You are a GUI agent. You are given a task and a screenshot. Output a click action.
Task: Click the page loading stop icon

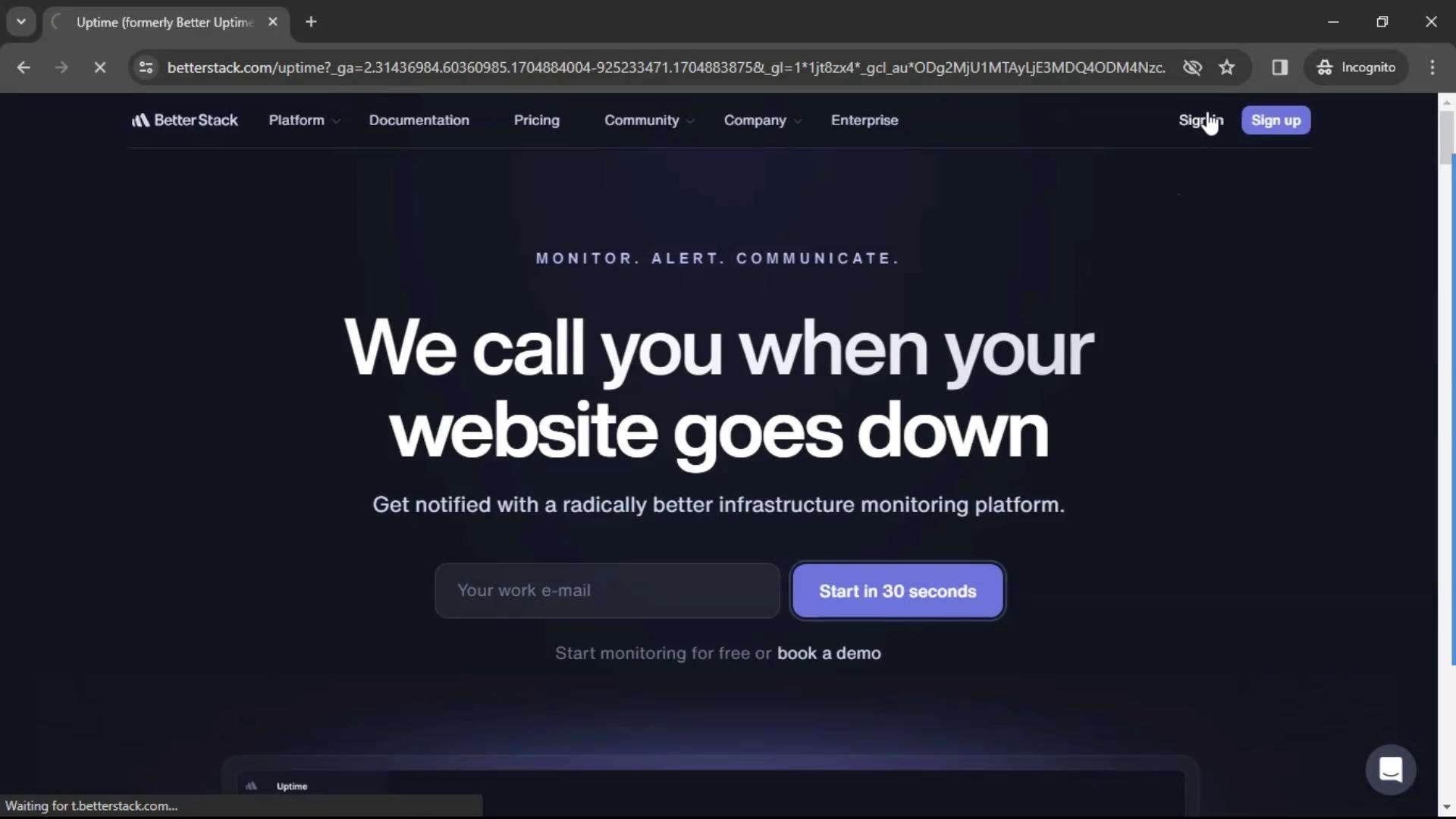click(x=98, y=67)
